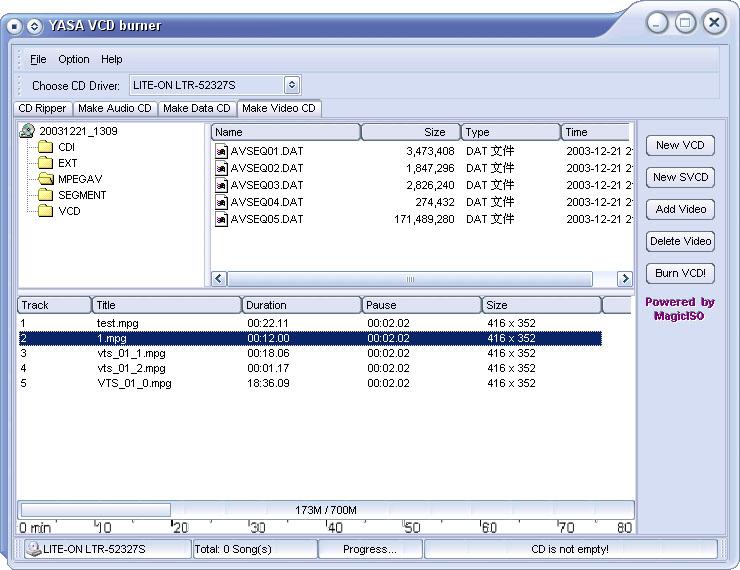Click the Delete Video button
Image resolution: width=740 pixels, height=570 pixels.
click(680, 241)
